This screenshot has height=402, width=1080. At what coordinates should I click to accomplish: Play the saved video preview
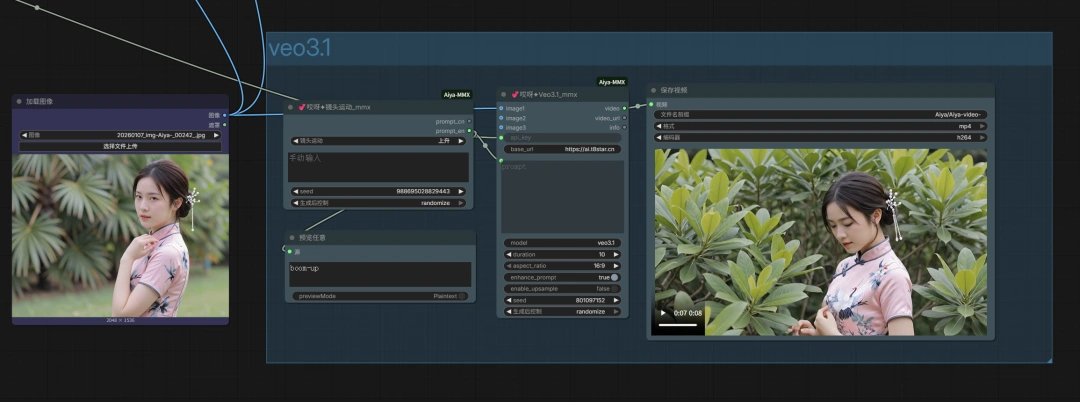[663, 313]
